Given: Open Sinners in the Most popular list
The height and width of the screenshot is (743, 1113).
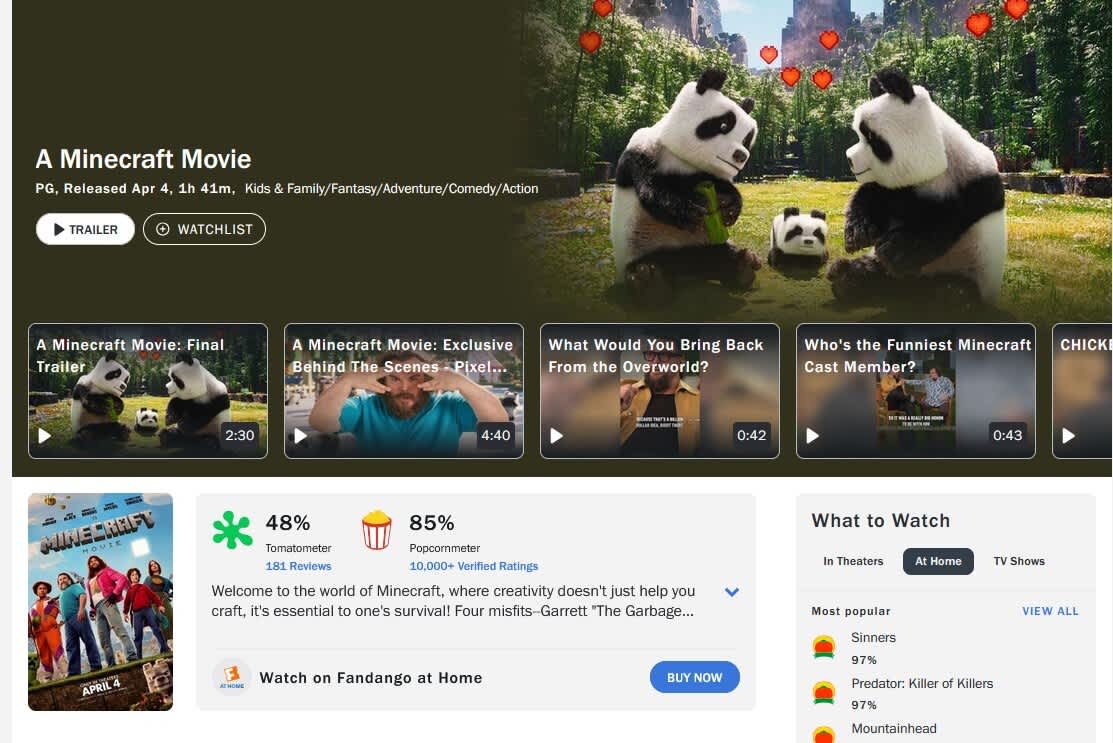Looking at the screenshot, I should coord(873,638).
